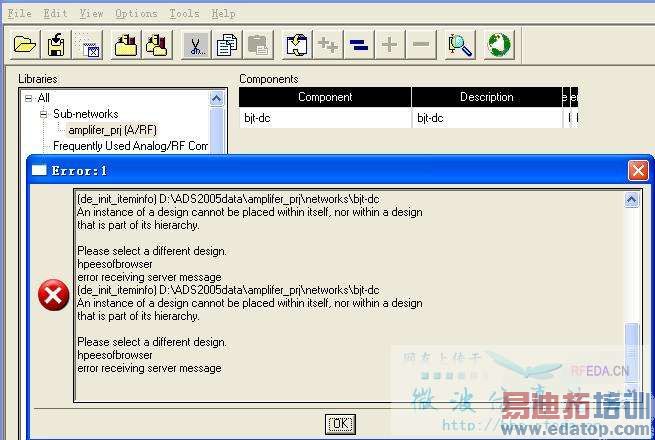Viewport: 655px width, 440px height.
Task: Click OK in the Error dialog
Action: (x=340, y=424)
